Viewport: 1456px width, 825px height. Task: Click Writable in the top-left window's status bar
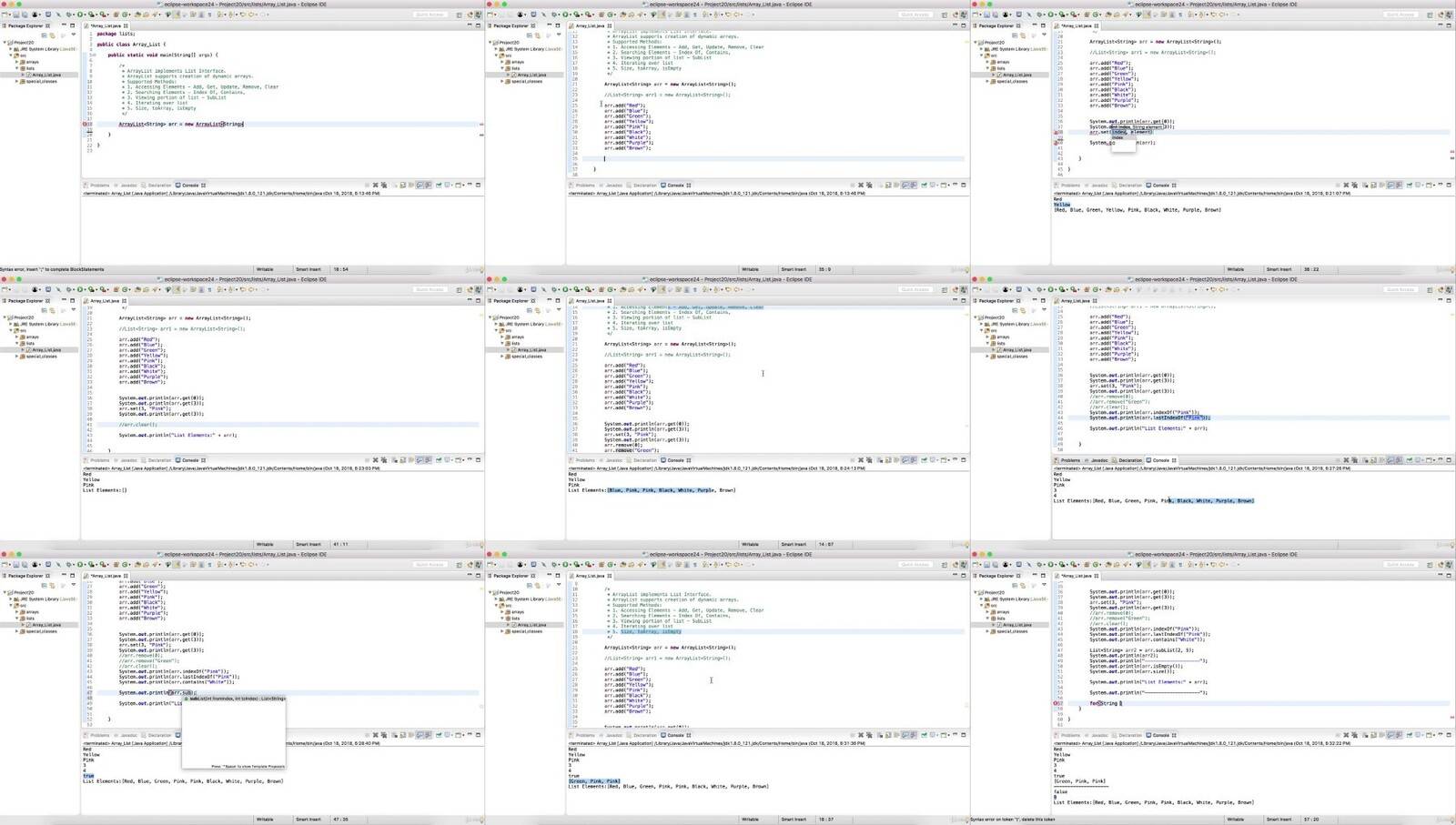[x=265, y=269]
